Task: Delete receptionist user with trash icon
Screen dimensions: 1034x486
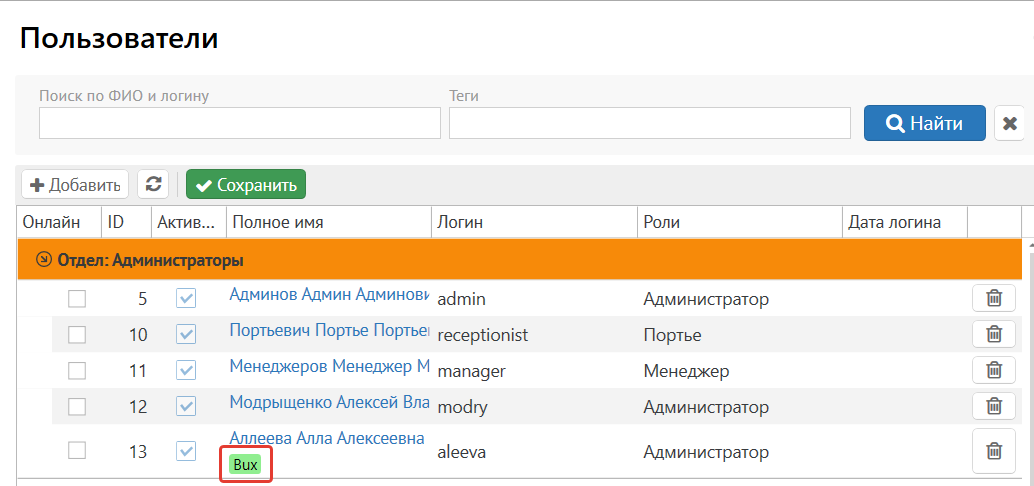Action: [994, 334]
